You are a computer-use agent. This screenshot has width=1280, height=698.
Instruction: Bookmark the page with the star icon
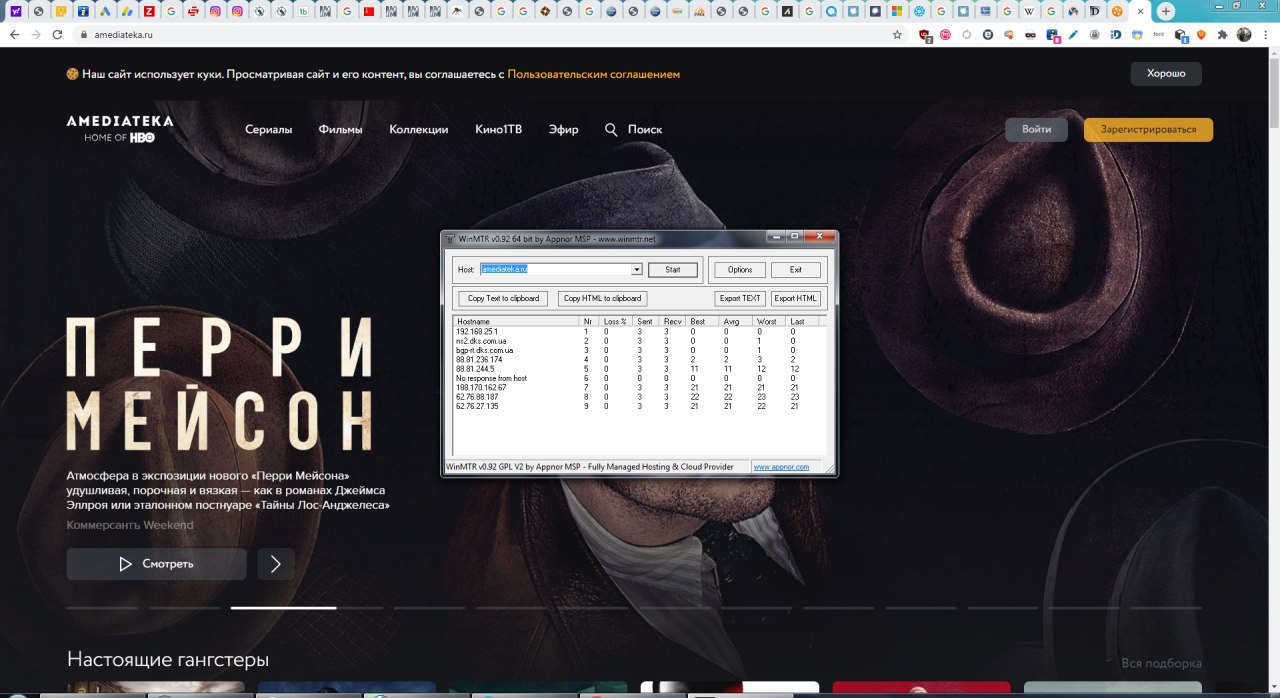pyautogui.click(x=897, y=34)
